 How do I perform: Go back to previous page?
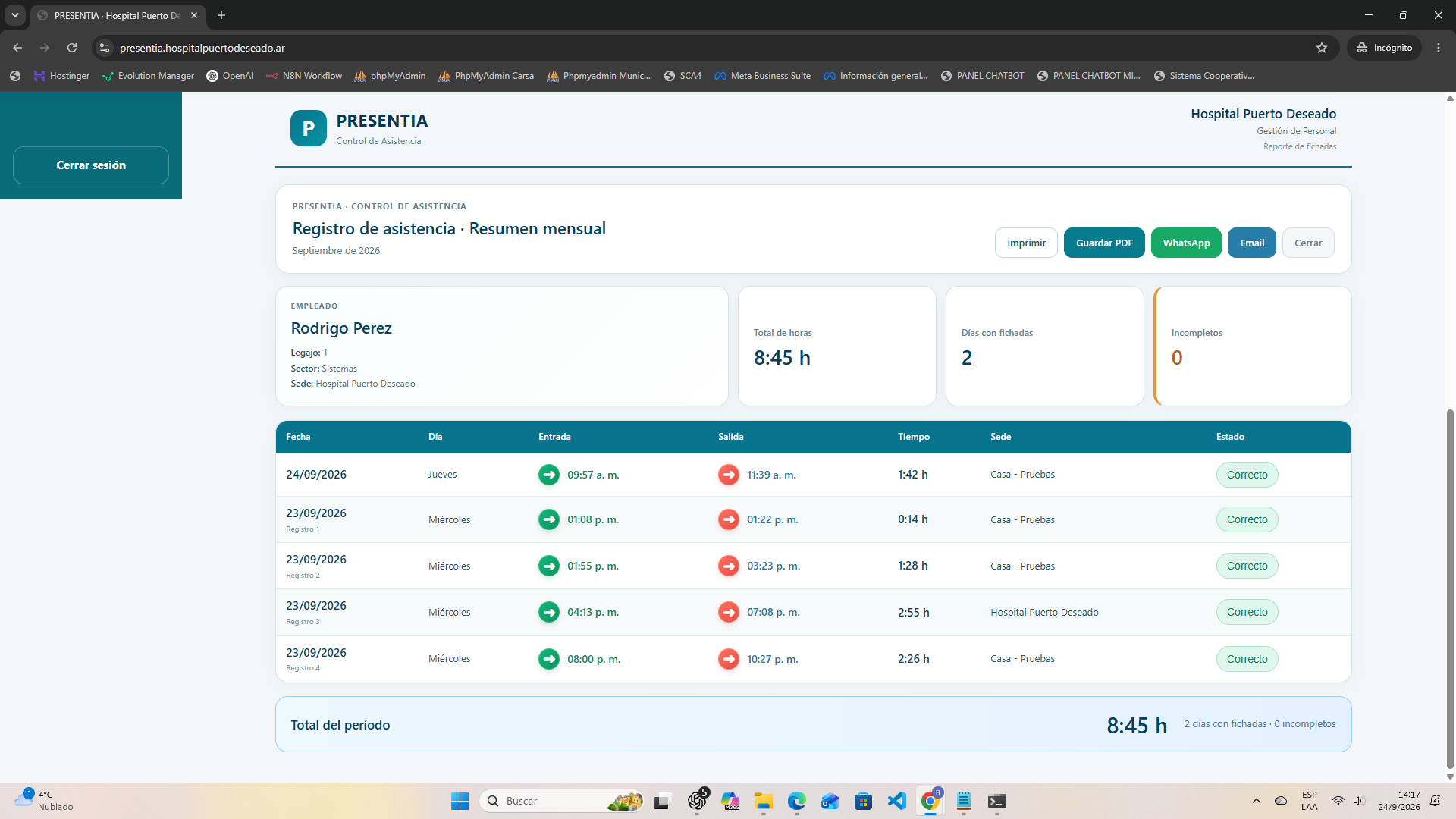pyautogui.click(x=17, y=48)
